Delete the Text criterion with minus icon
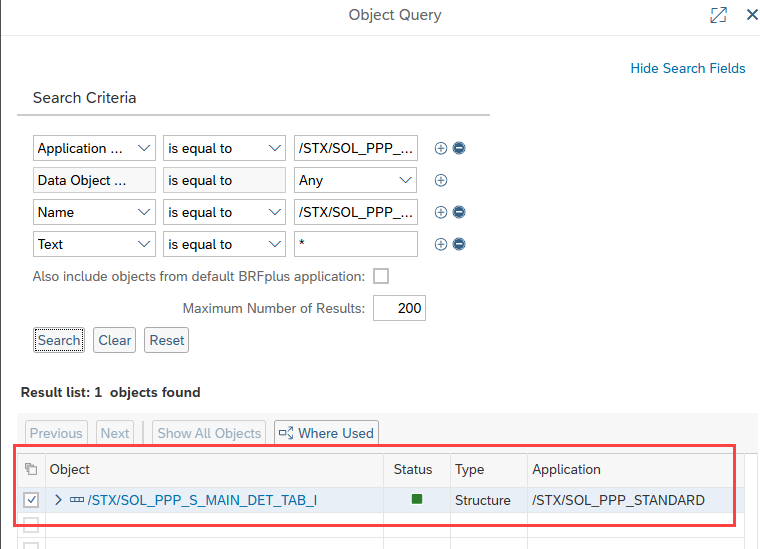 [459, 244]
